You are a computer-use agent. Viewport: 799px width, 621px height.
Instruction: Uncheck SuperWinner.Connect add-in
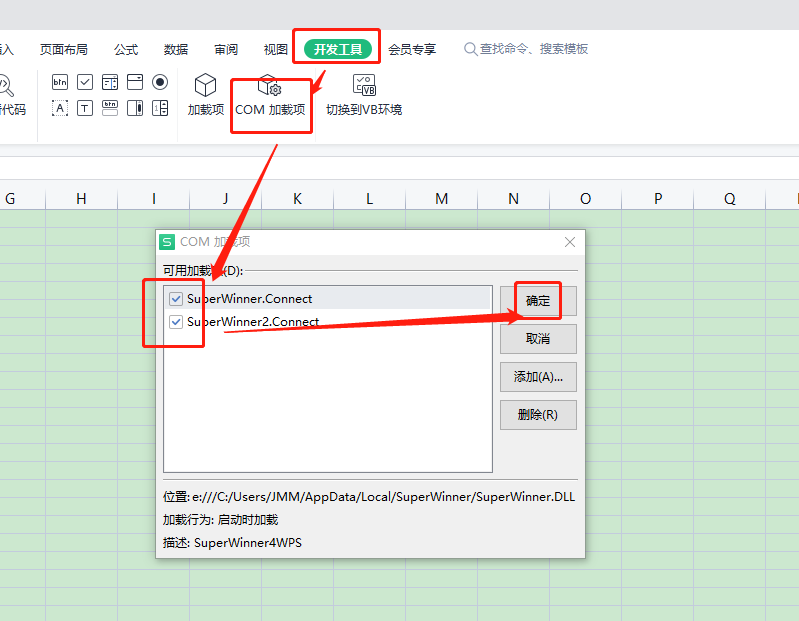176,299
